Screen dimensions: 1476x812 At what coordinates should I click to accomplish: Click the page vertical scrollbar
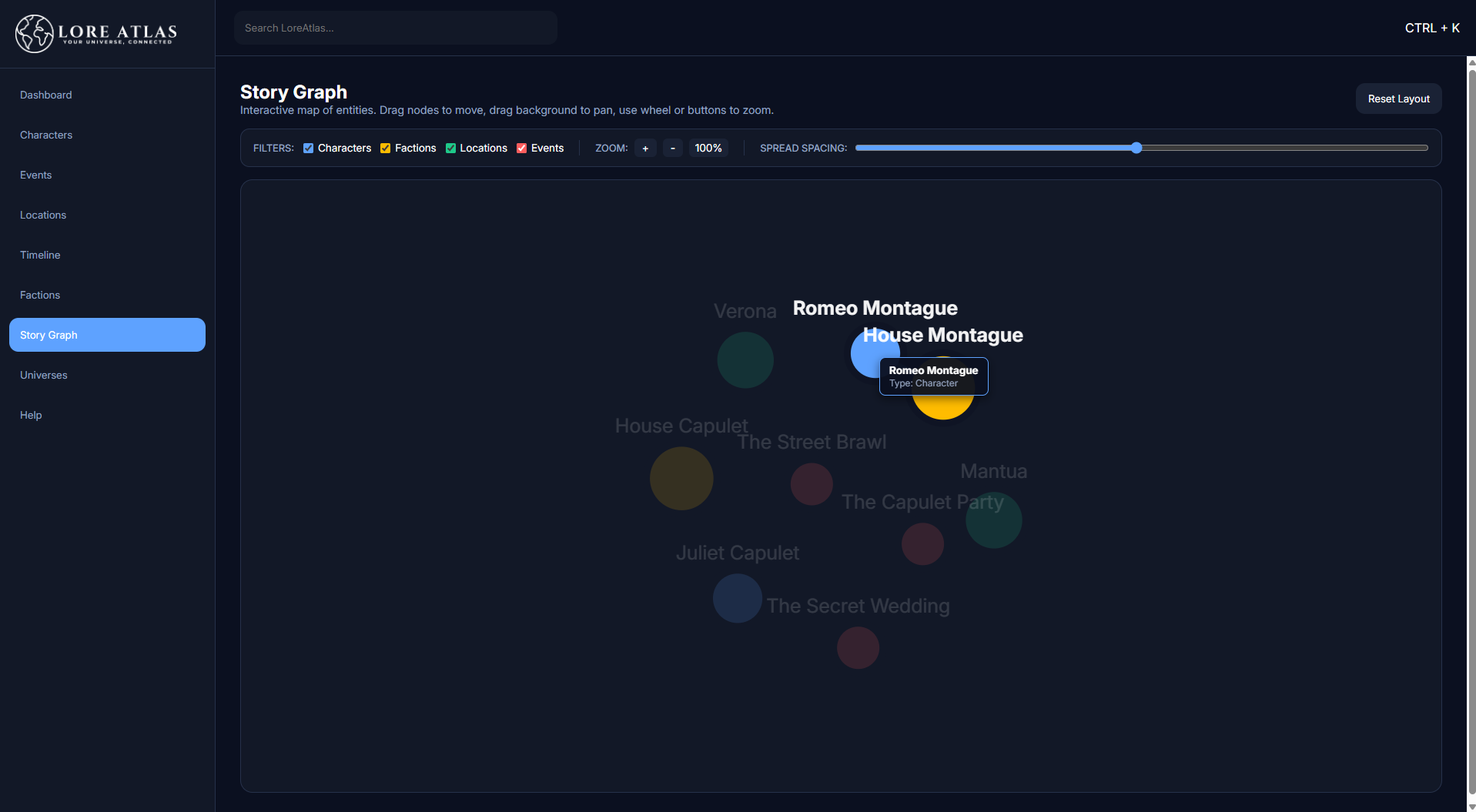coord(1471,431)
